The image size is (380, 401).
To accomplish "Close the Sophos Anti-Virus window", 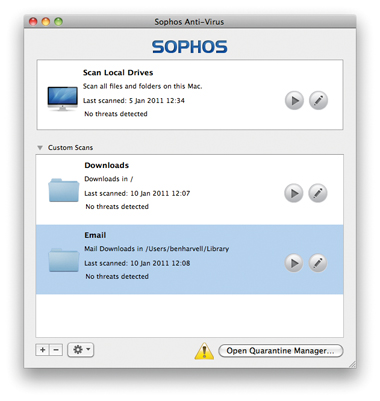I will [x=33, y=22].
